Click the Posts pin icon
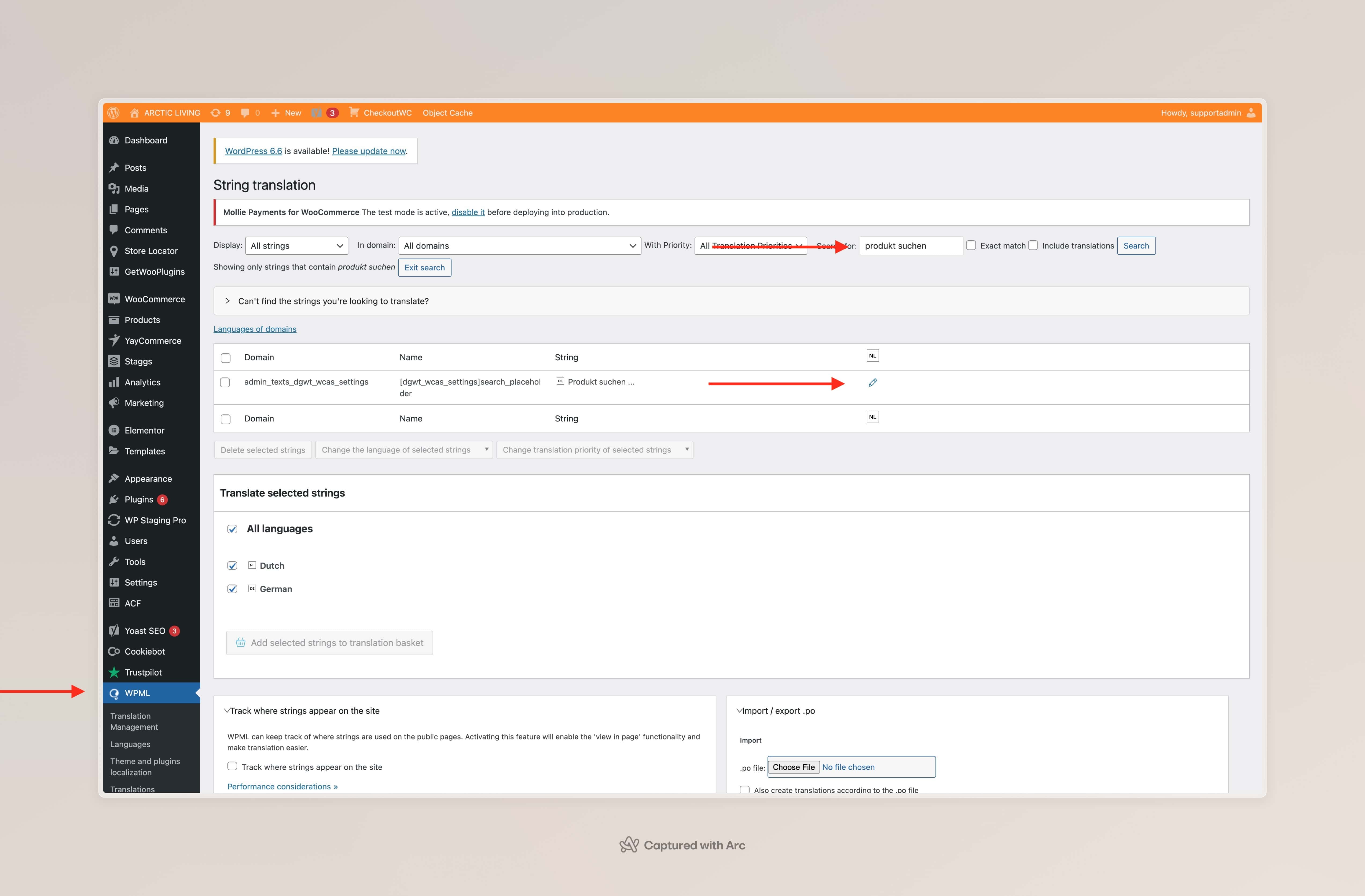The height and width of the screenshot is (896, 1365). click(113, 167)
